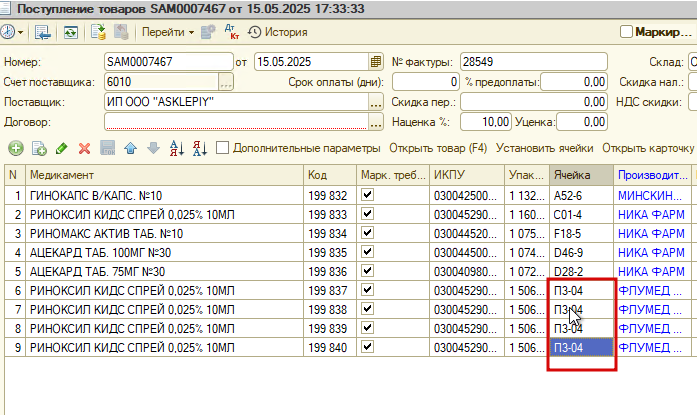This screenshot has height=415, width=697.
Task: Click the copy row icon
Action: (39, 148)
